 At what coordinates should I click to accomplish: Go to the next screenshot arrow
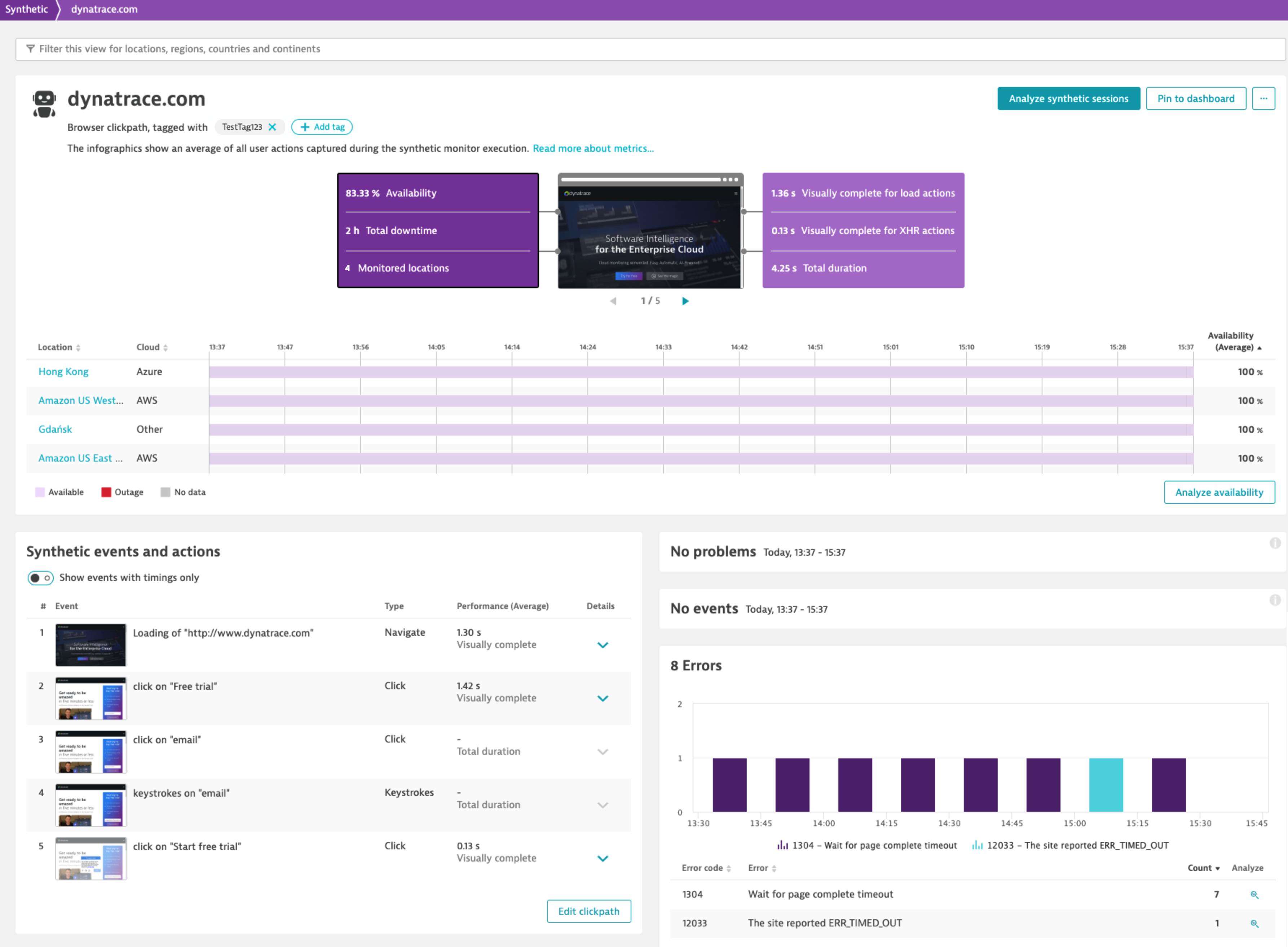(685, 301)
